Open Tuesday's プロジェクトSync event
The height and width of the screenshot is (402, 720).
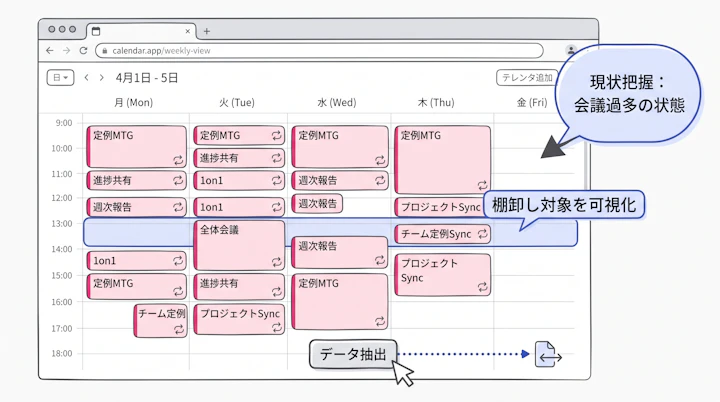point(239,319)
